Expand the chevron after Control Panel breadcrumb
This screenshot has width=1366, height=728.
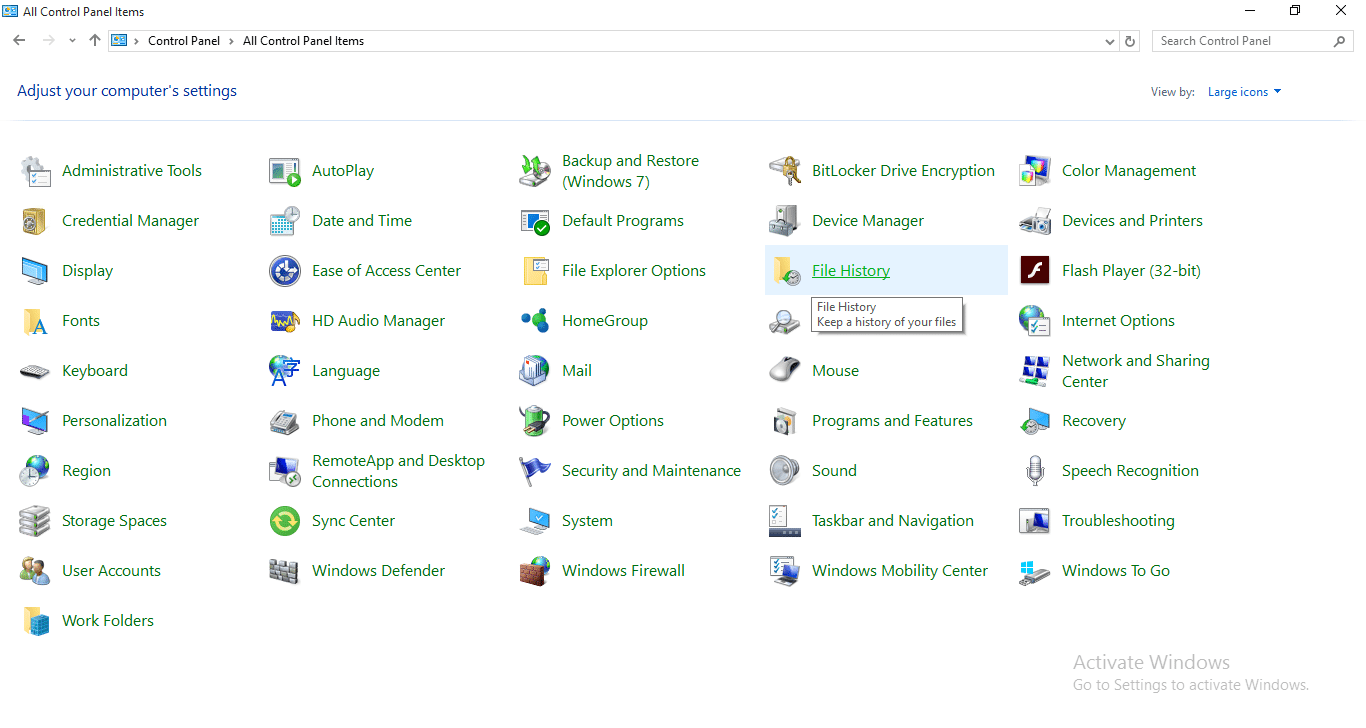point(231,41)
